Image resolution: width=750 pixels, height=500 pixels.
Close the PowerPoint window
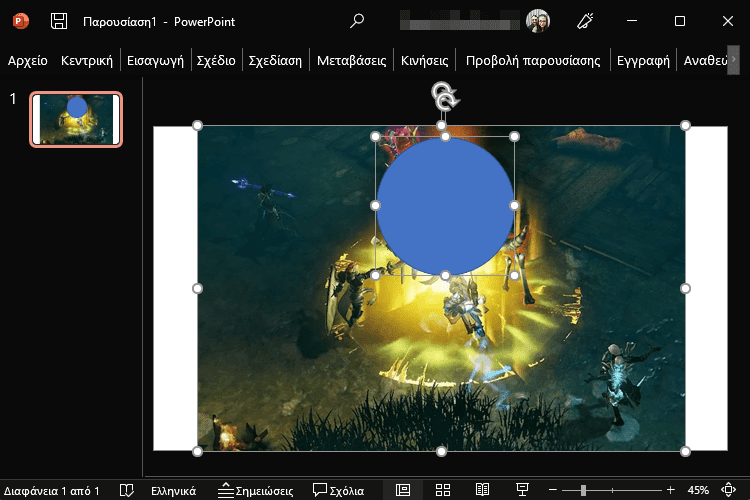[728, 21]
